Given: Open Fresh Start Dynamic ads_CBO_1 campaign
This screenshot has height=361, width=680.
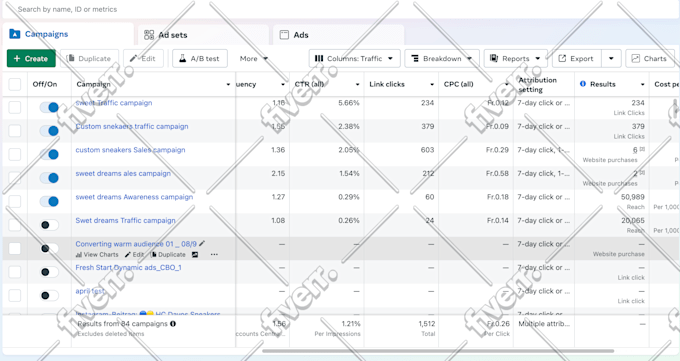Looking at the screenshot, I should click(128, 267).
